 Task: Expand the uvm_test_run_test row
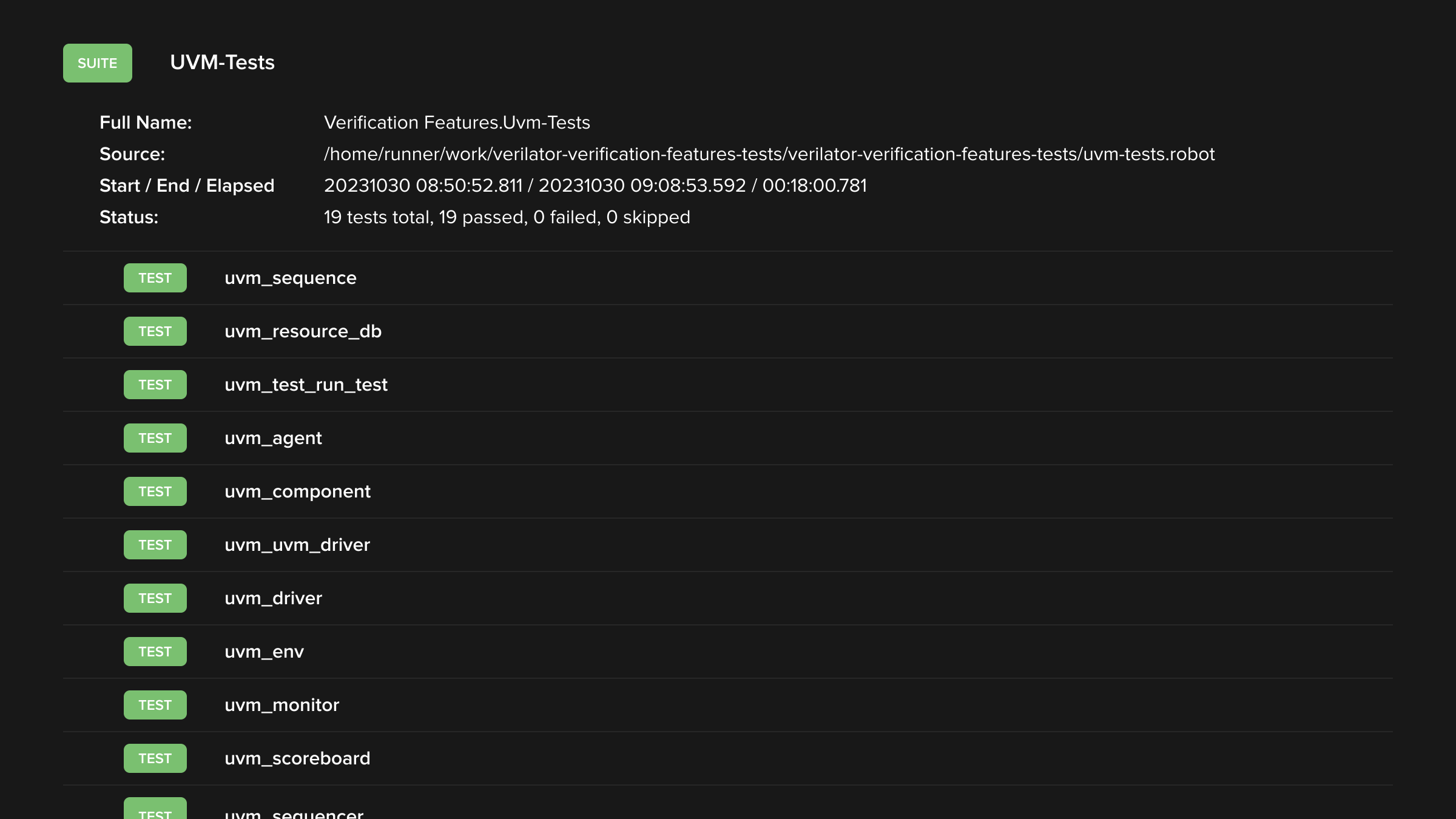[x=306, y=385]
